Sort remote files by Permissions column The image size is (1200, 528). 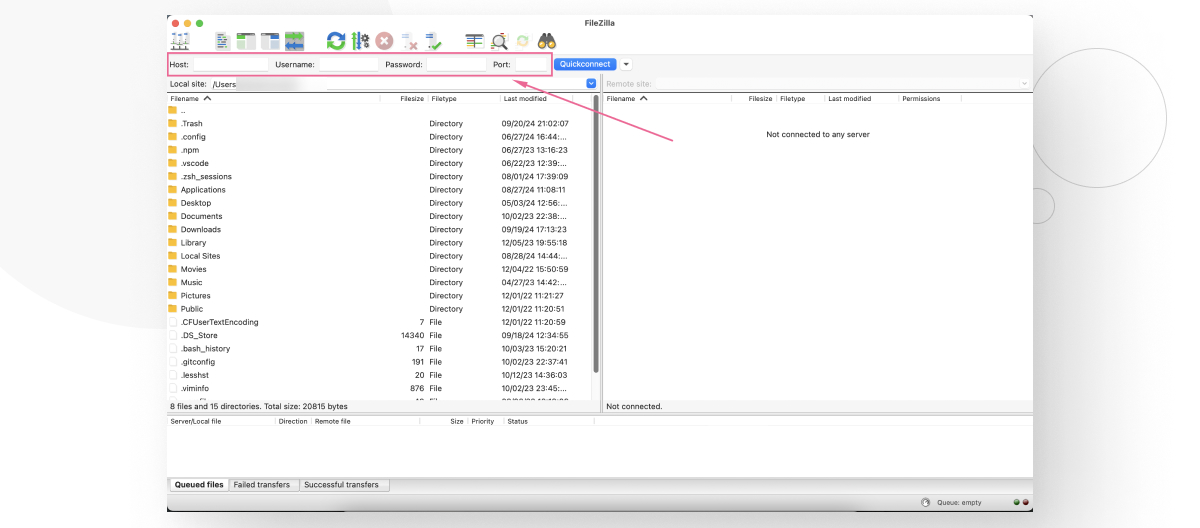[929, 99]
